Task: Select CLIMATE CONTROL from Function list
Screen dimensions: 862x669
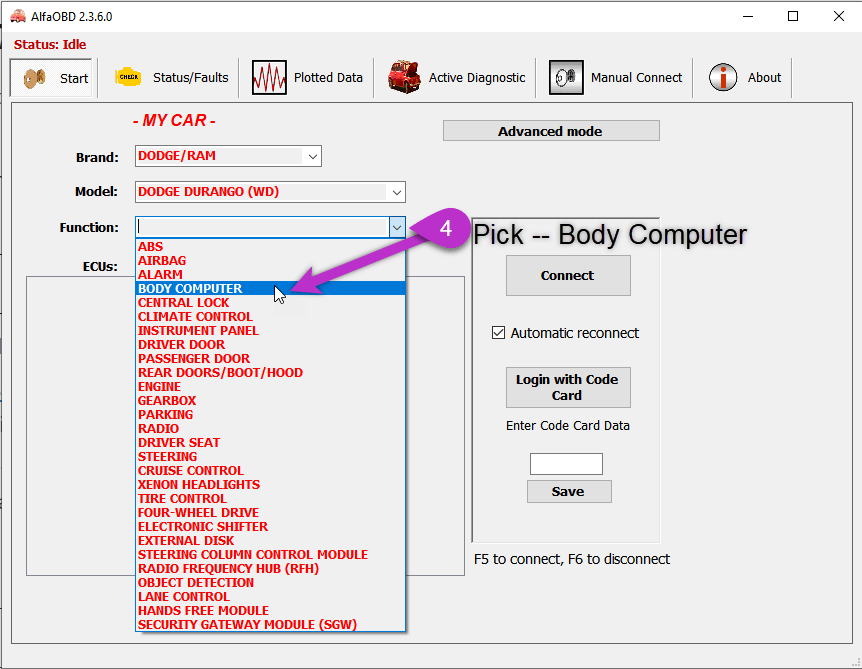Action: [x=270, y=317]
